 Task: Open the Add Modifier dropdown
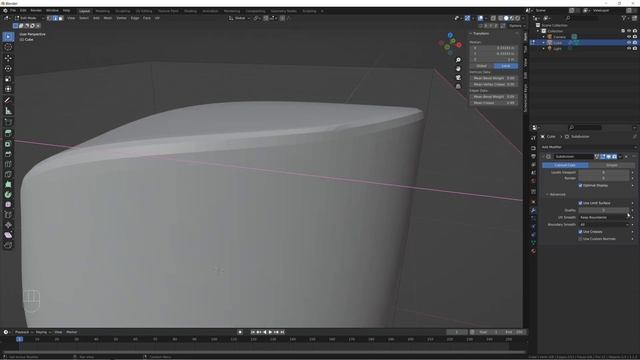(x=588, y=147)
